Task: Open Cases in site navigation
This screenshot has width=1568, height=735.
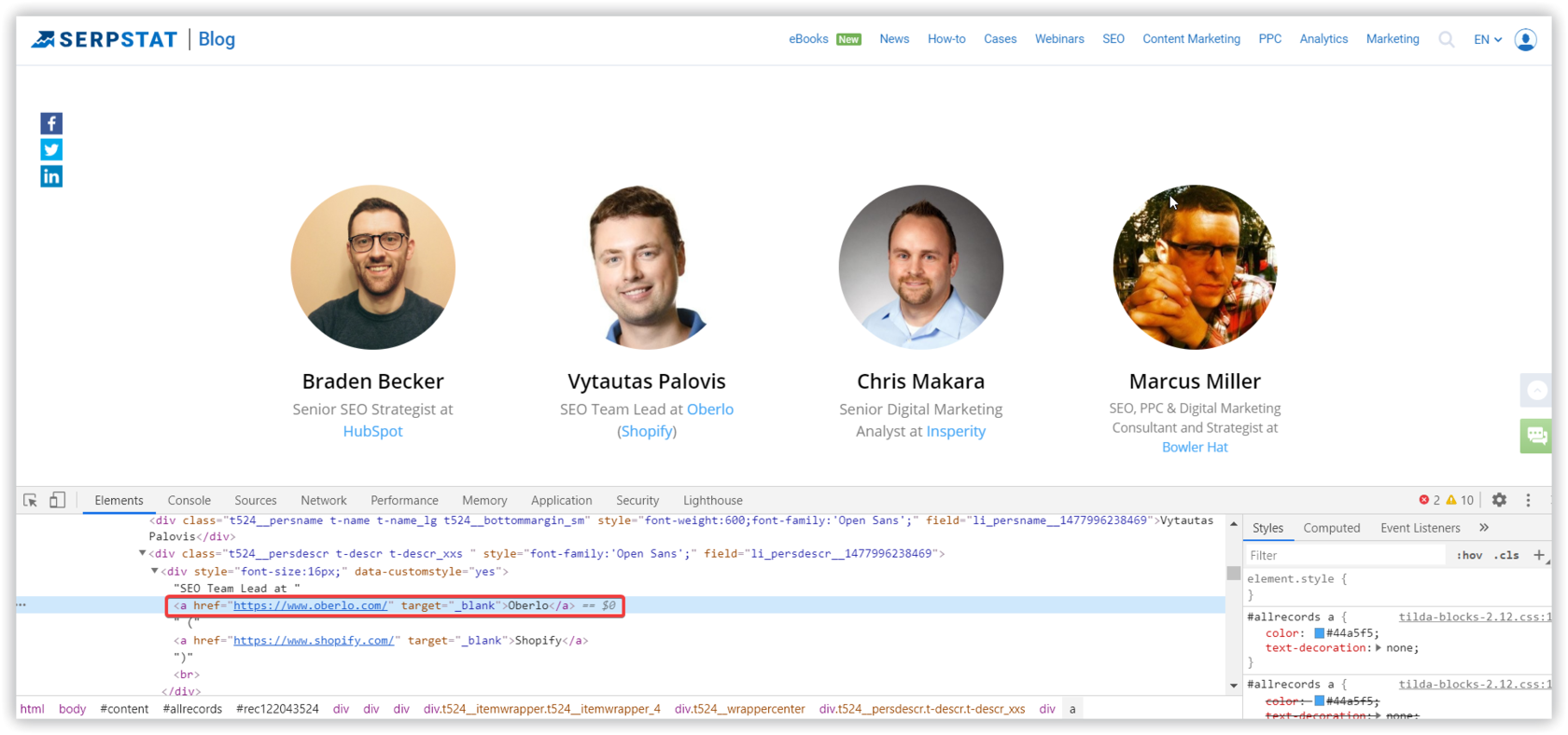Action: [x=1000, y=39]
